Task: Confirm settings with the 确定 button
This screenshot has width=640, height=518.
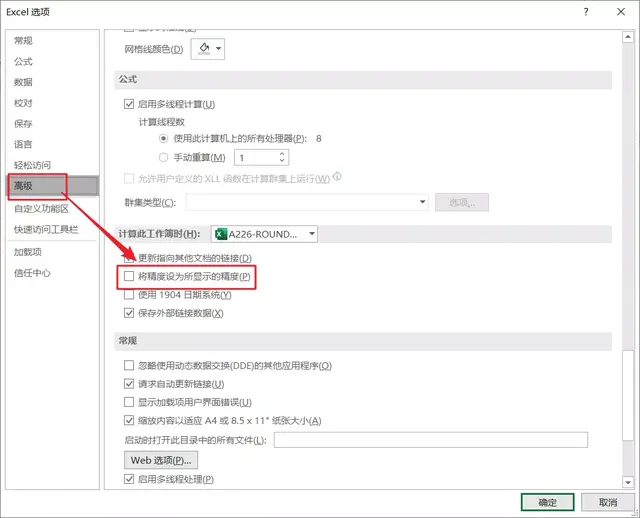Action: pyautogui.click(x=547, y=502)
